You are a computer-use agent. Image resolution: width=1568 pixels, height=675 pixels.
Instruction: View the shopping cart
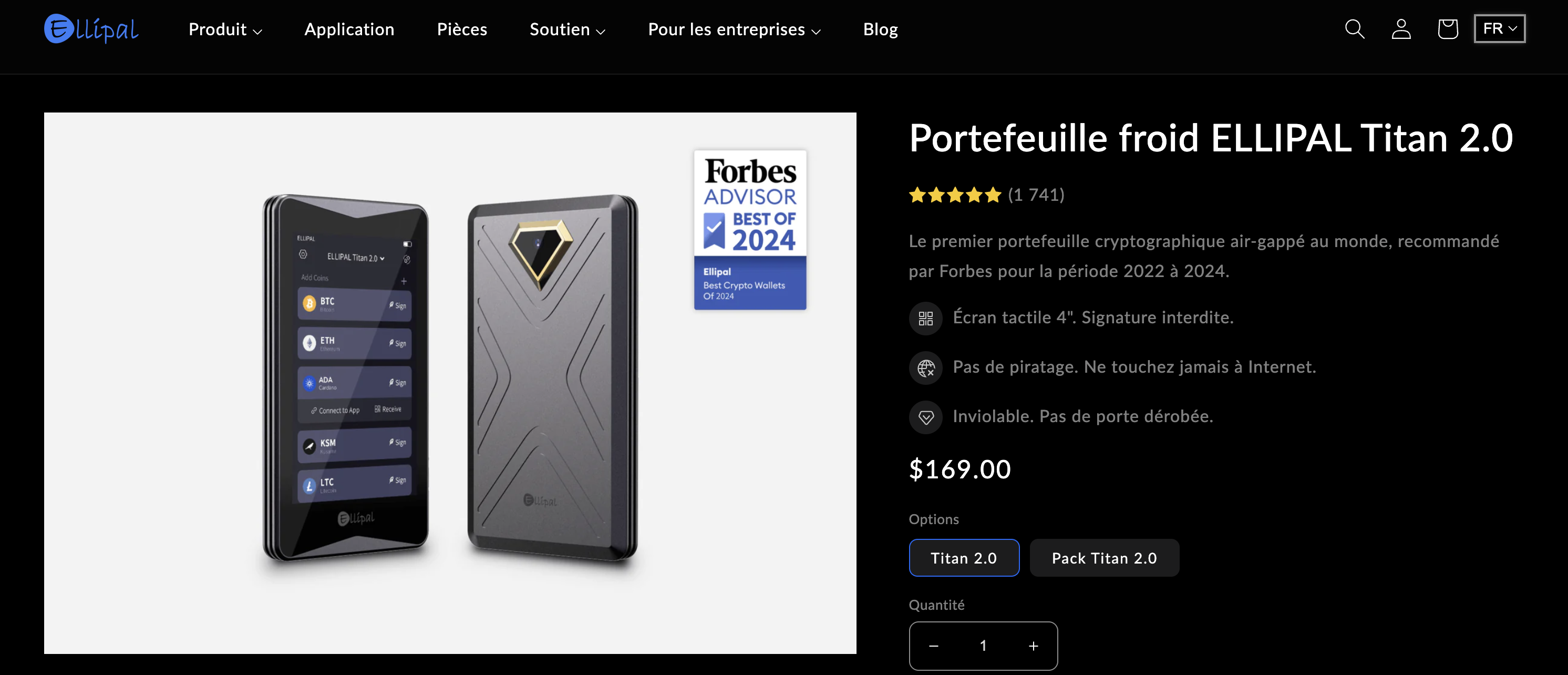point(1448,28)
